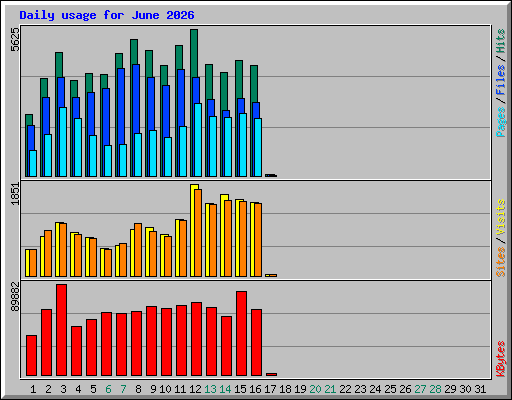Click the "1851" axis value
The image size is (512, 400).
[15, 194]
